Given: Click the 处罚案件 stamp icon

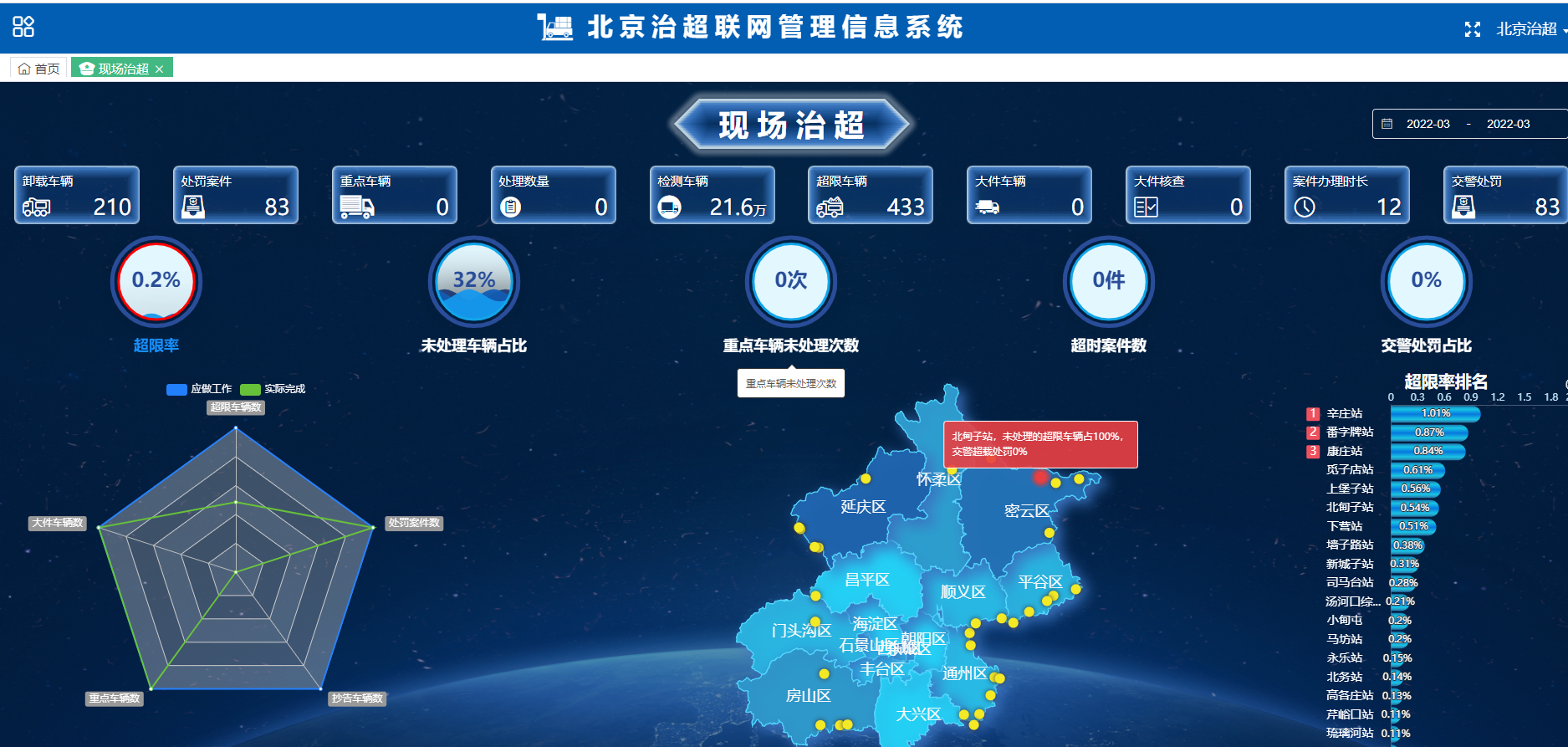Looking at the screenshot, I should tap(193, 207).
